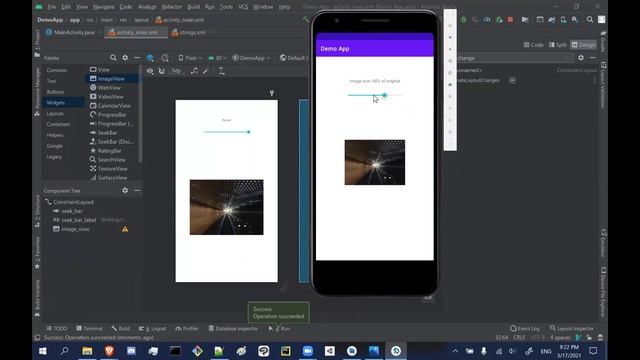Select ConstraintLayout in Component Tree
Viewport: 640px width, 360px height.
point(73,202)
